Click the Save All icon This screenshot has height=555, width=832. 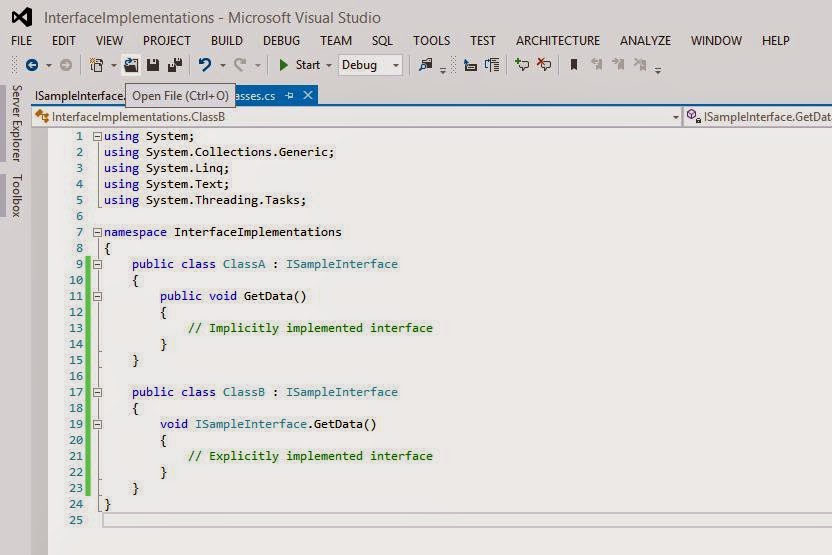click(175, 65)
